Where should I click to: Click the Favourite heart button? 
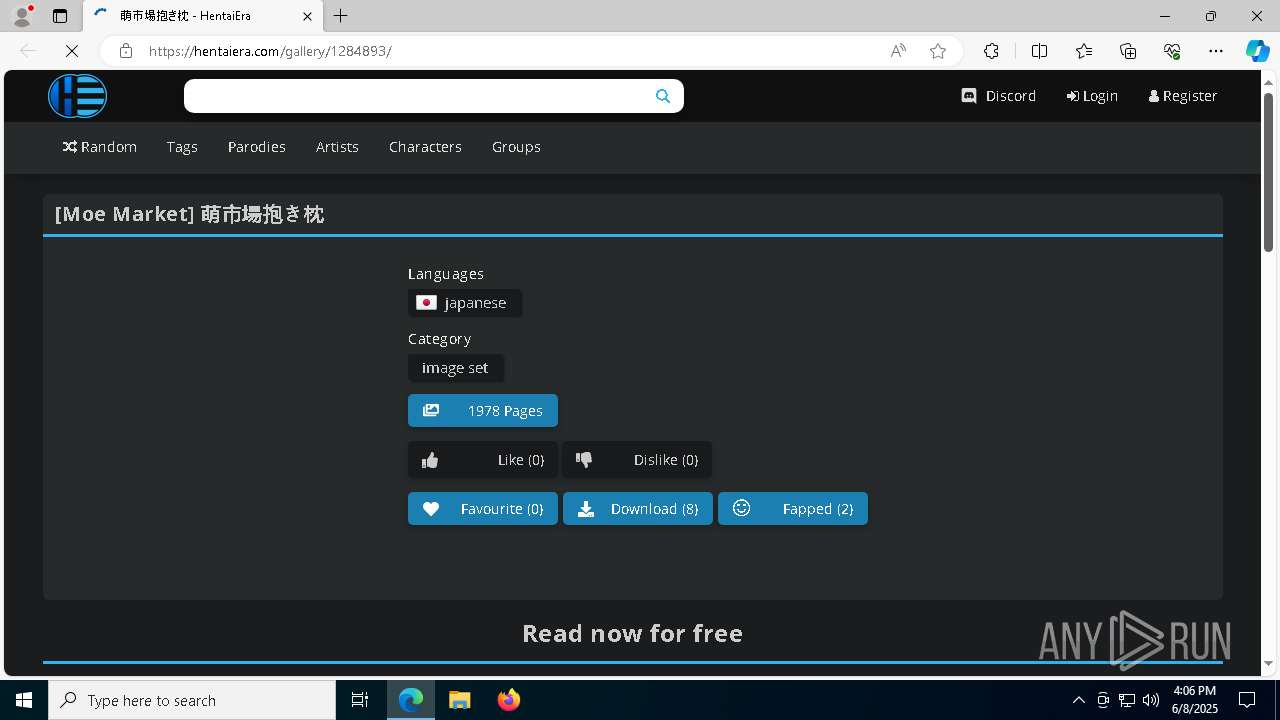[x=483, y=509]
